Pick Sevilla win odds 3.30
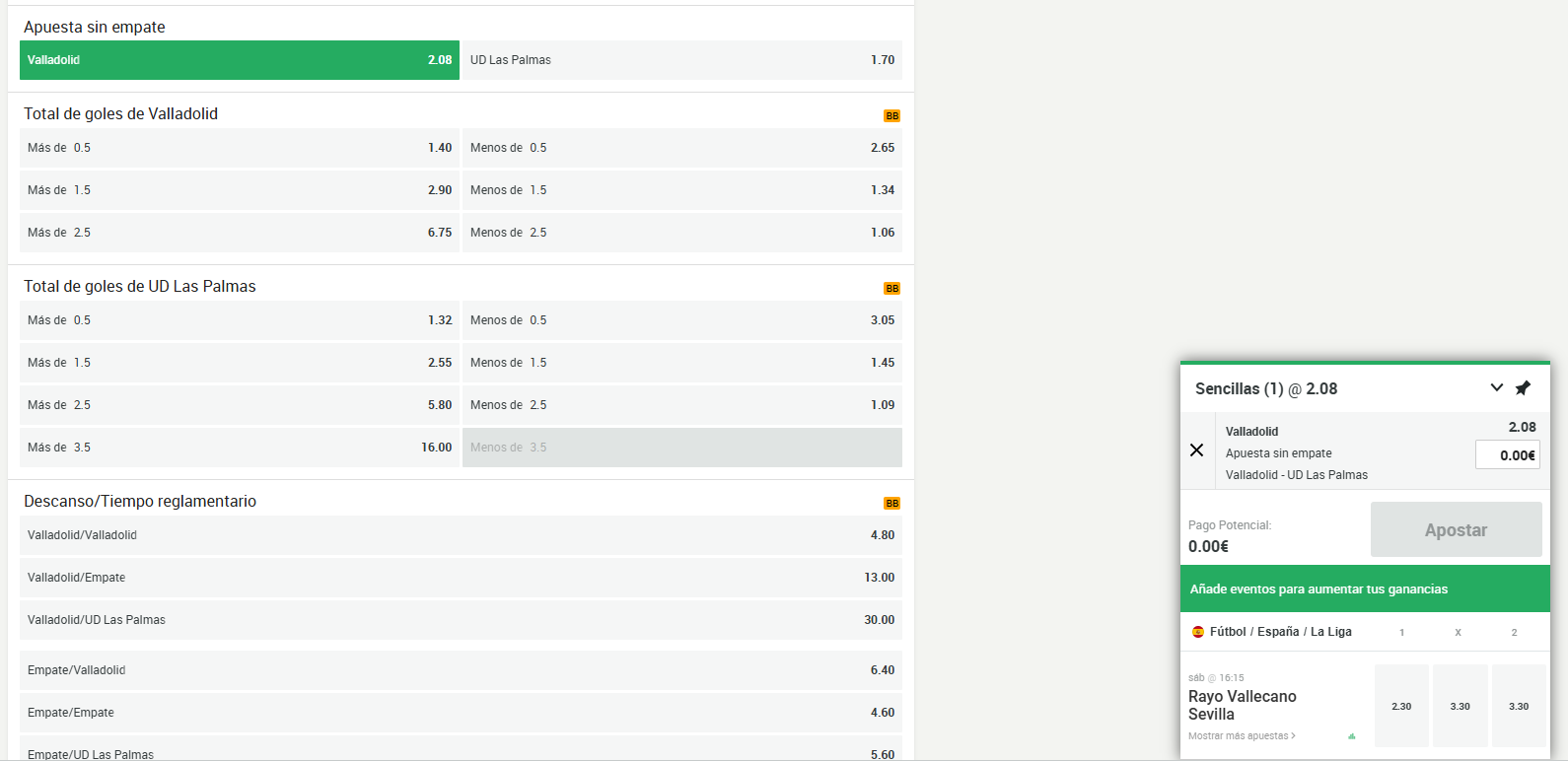Screen dimensions: 1568x761 point(1519,706)
